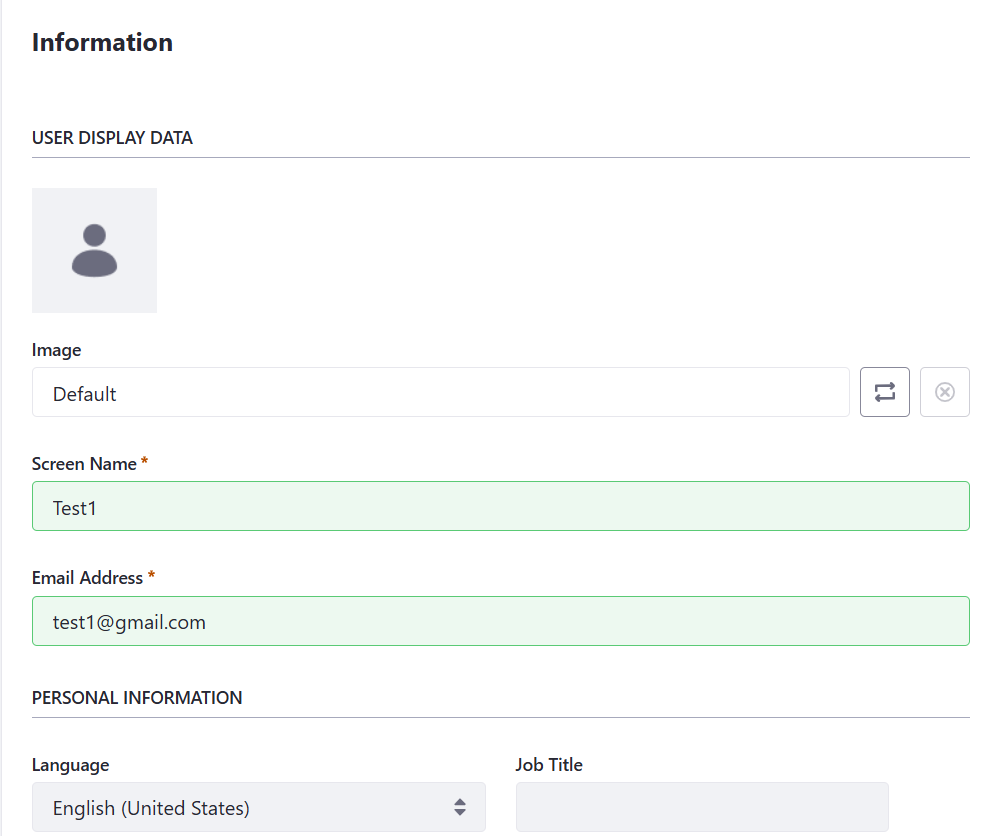
Task: Select the USER DISPLAY DATA section header
Action: pyautogui.click(x=112, y=138)
